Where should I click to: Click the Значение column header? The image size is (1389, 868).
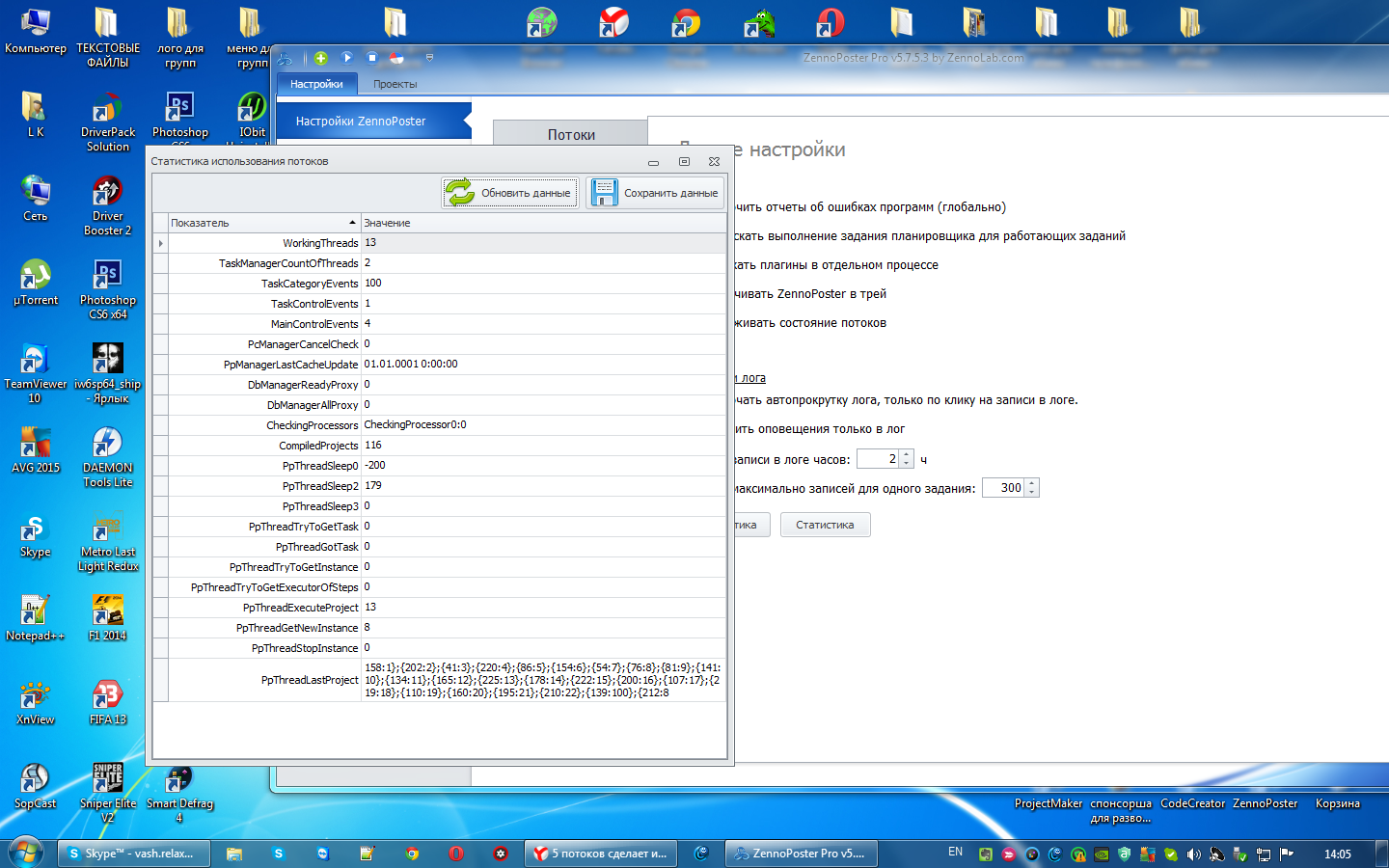click(x=544, y=223)
